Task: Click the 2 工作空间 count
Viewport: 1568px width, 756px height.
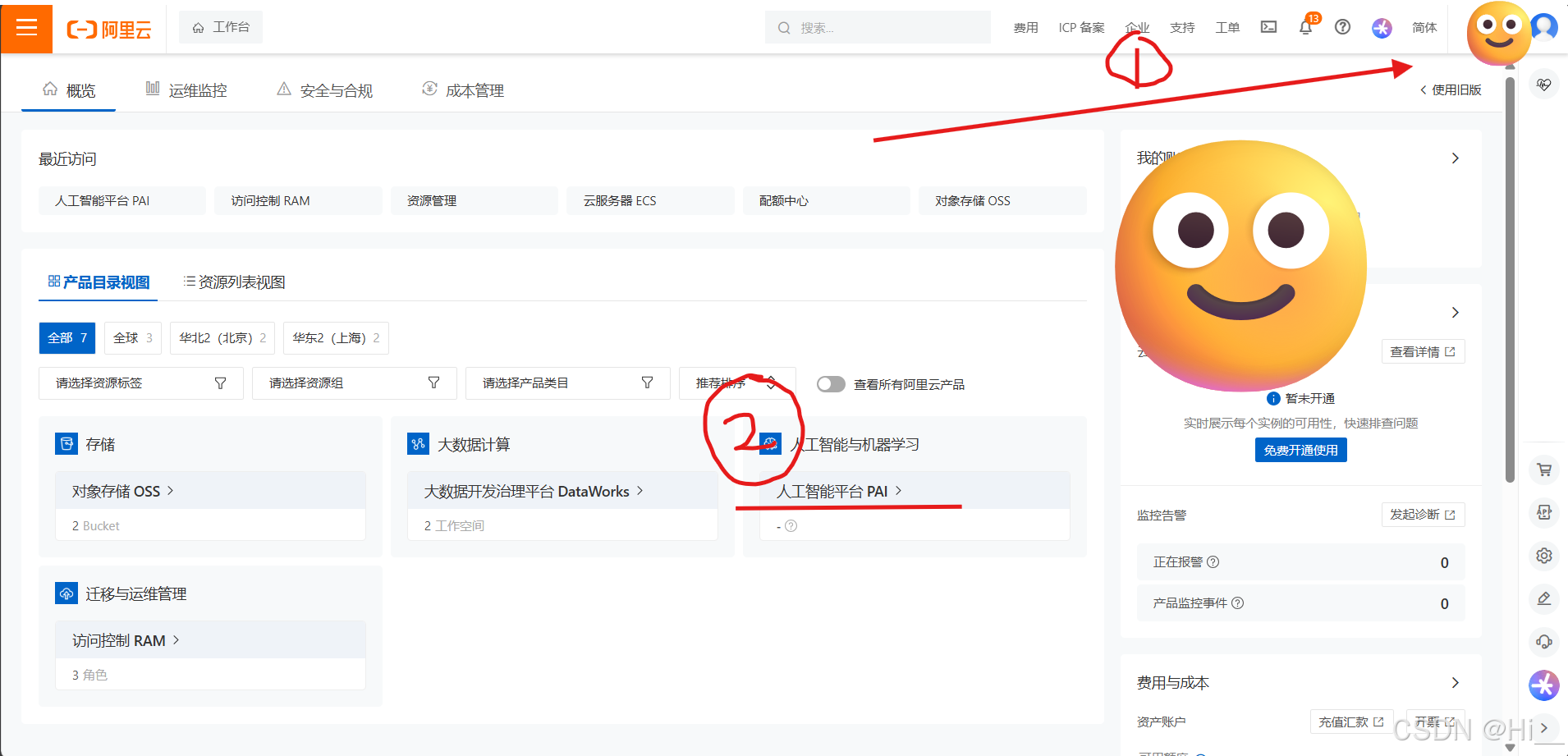Action: (454, 526)
